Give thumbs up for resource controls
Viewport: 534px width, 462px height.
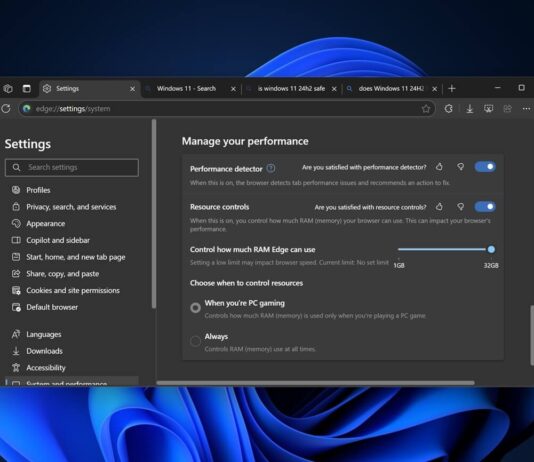coord(439,207)
